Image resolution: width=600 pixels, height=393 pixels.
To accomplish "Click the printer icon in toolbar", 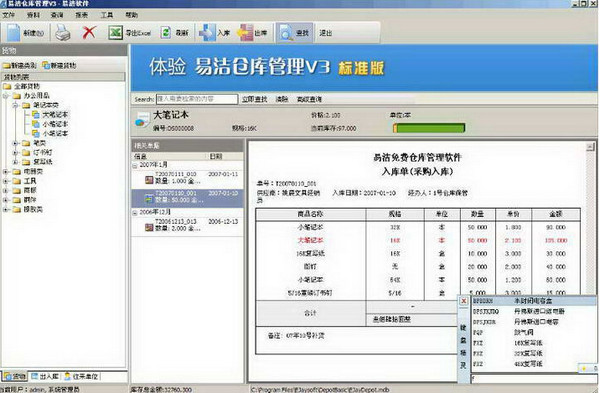I will click(63, 33).
